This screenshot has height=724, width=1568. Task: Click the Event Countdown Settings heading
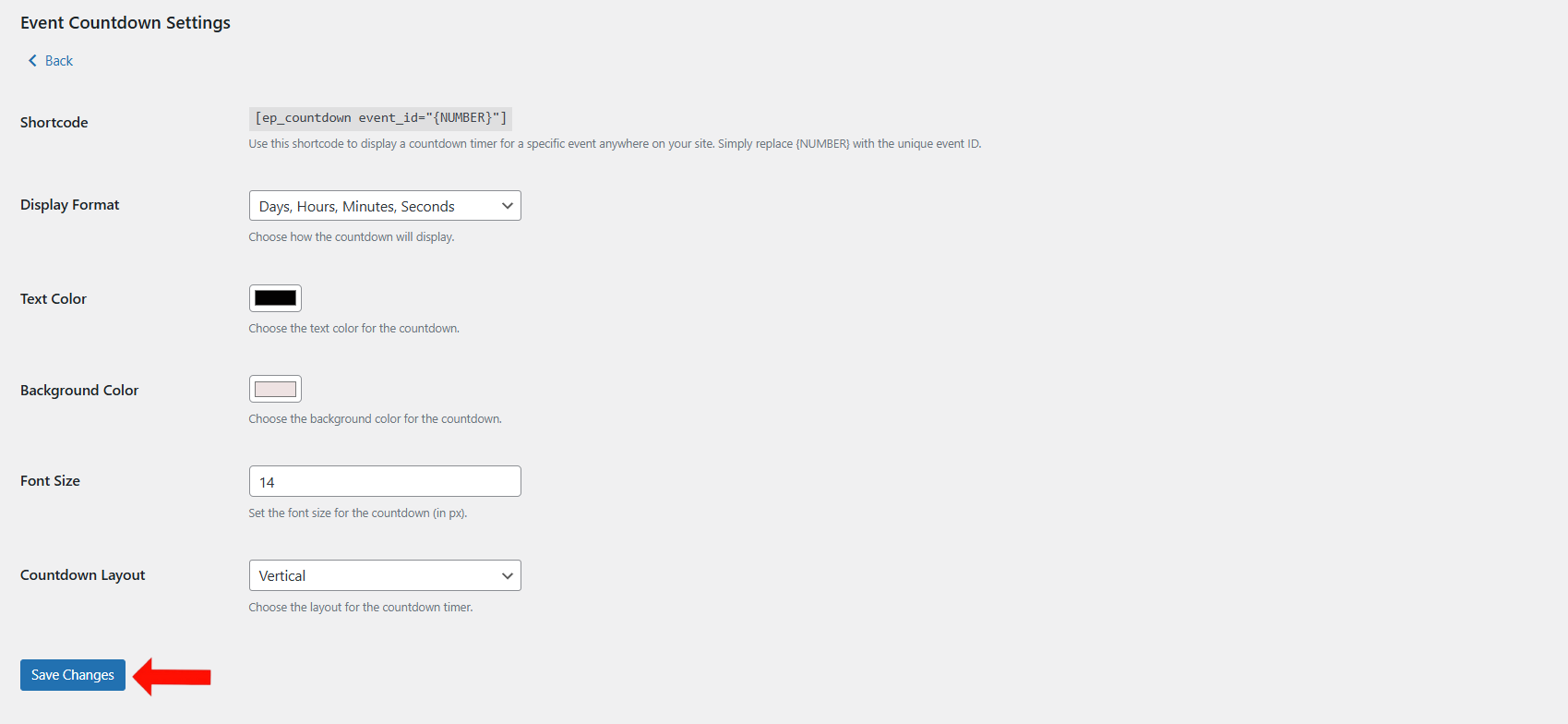tap(125, 22)
